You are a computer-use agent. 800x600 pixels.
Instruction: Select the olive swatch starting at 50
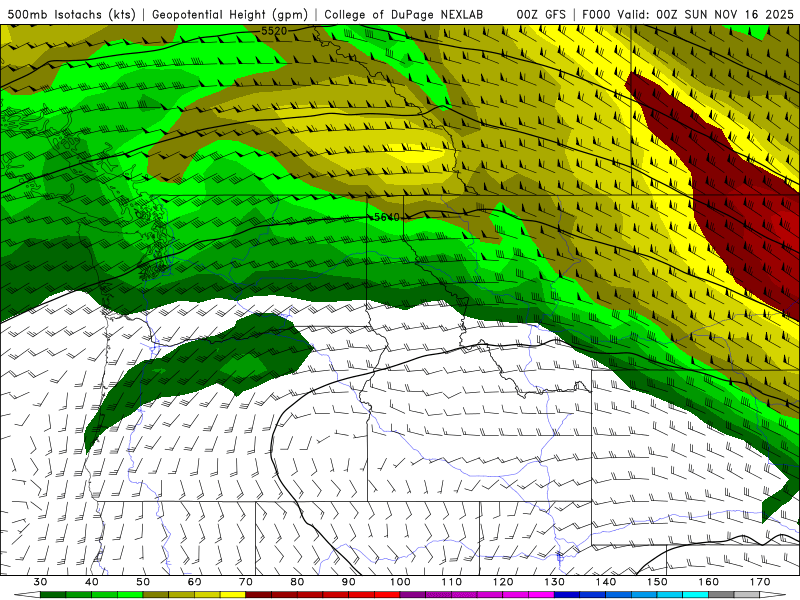pyautogui.click(x=156, y=594)
